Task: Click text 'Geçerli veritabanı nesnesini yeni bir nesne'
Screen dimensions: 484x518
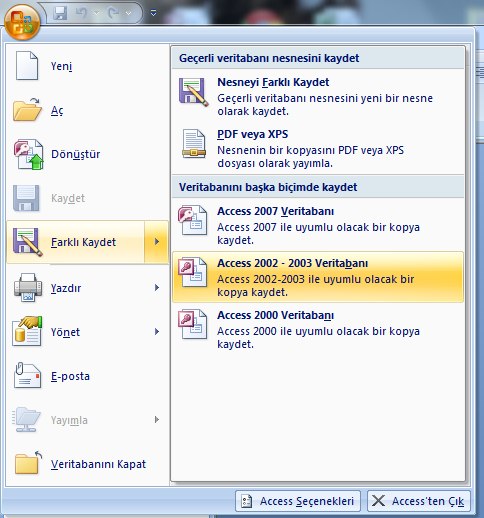Action: point(325,98)
